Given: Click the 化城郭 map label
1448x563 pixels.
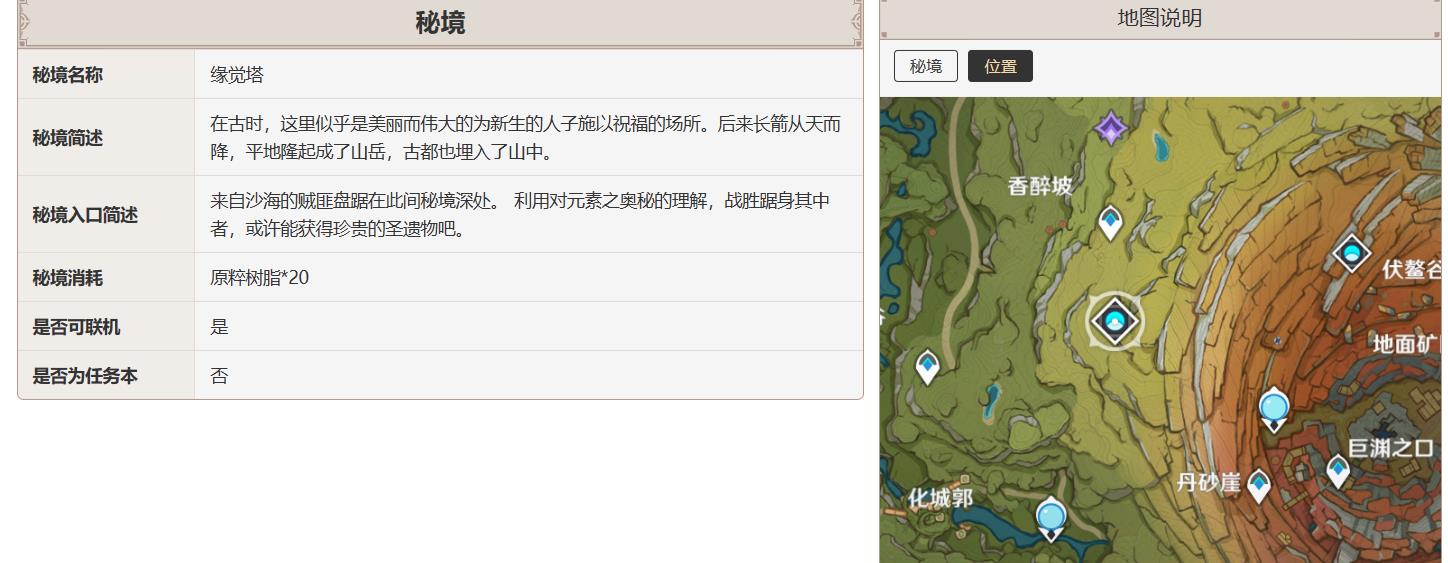Looking at the screenshot, I should pyautogui.click(x=940, y=498).
